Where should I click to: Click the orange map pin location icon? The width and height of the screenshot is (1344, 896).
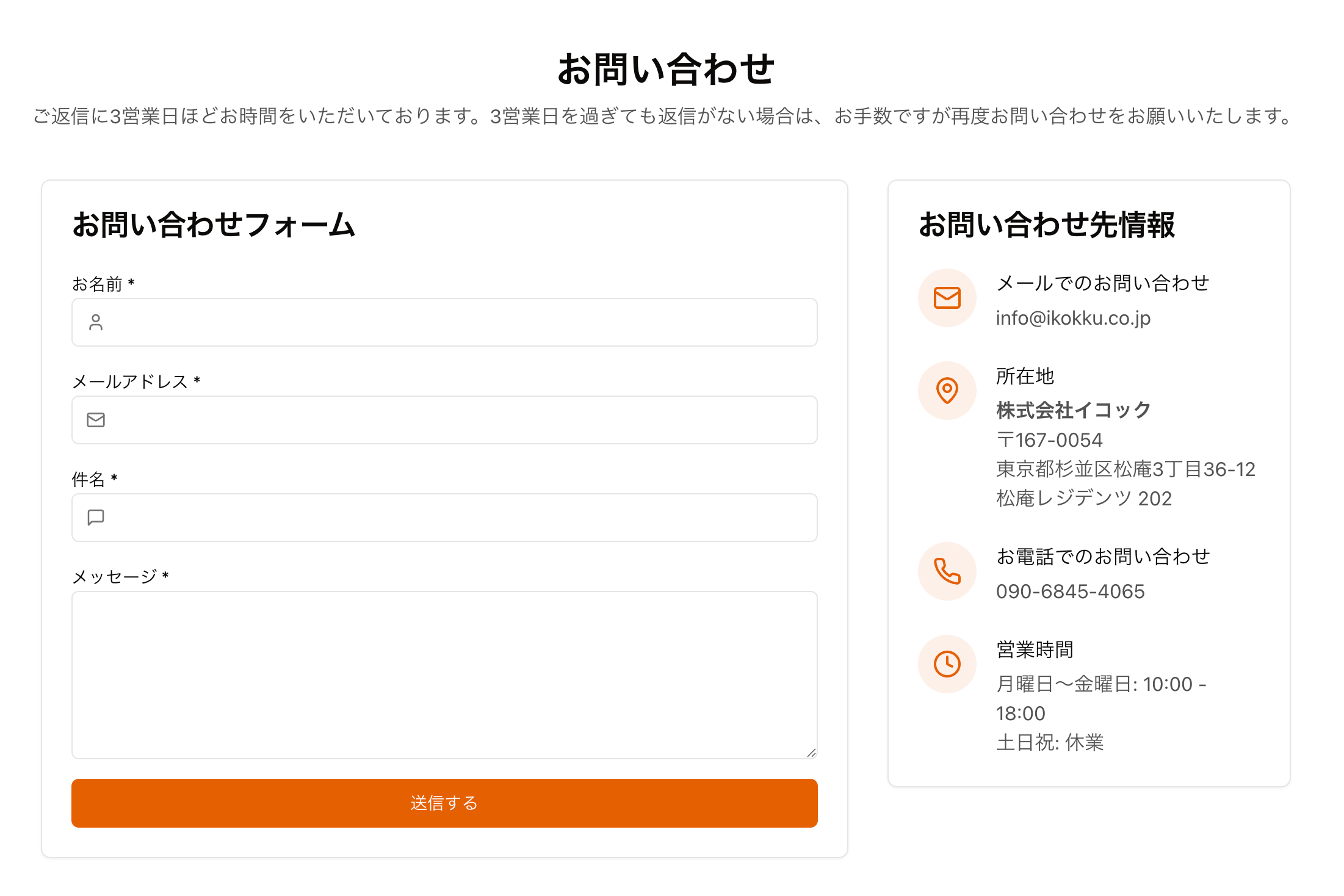pyautogui.click(x=947, y=391)
